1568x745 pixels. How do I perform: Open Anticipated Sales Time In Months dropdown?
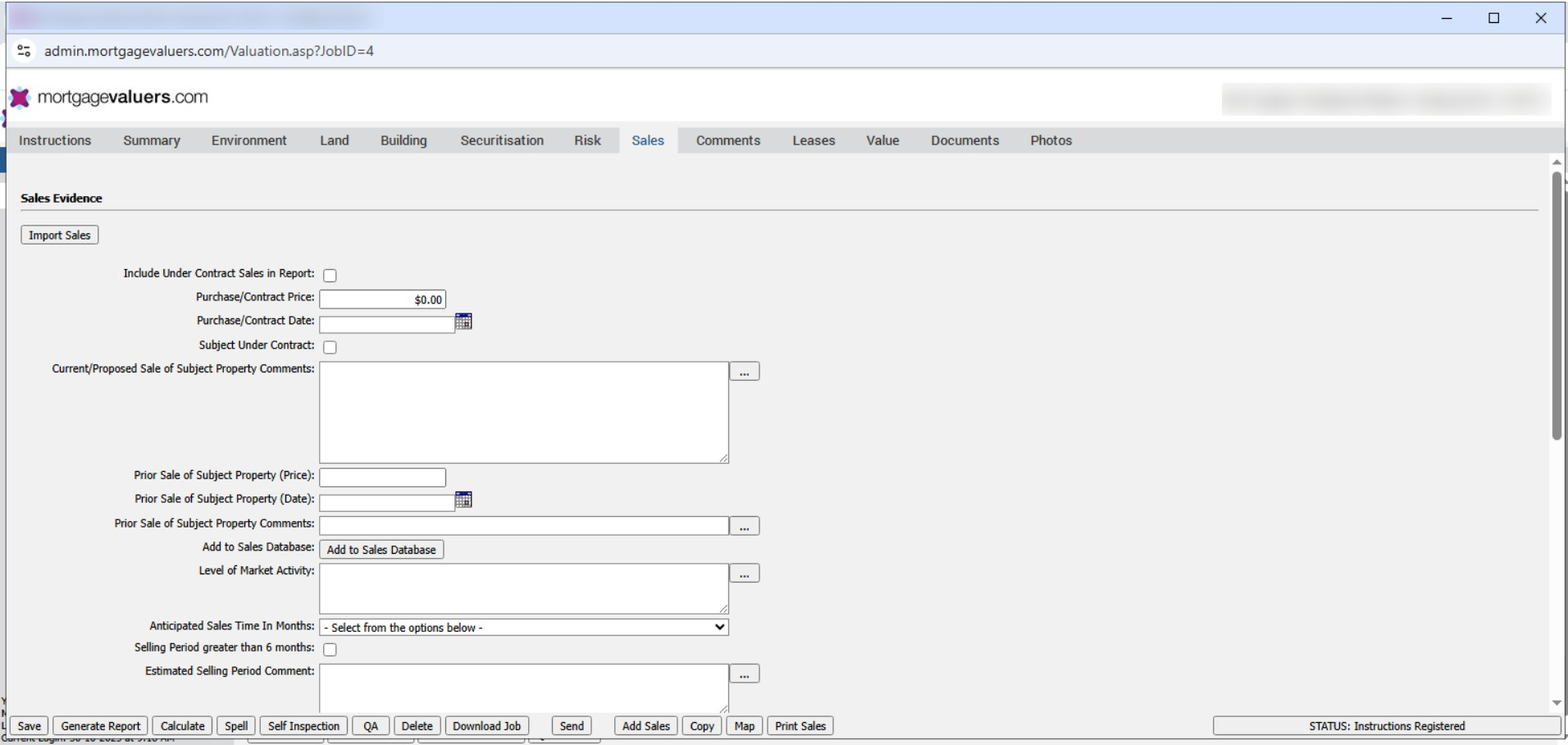(x=524, y=628)
